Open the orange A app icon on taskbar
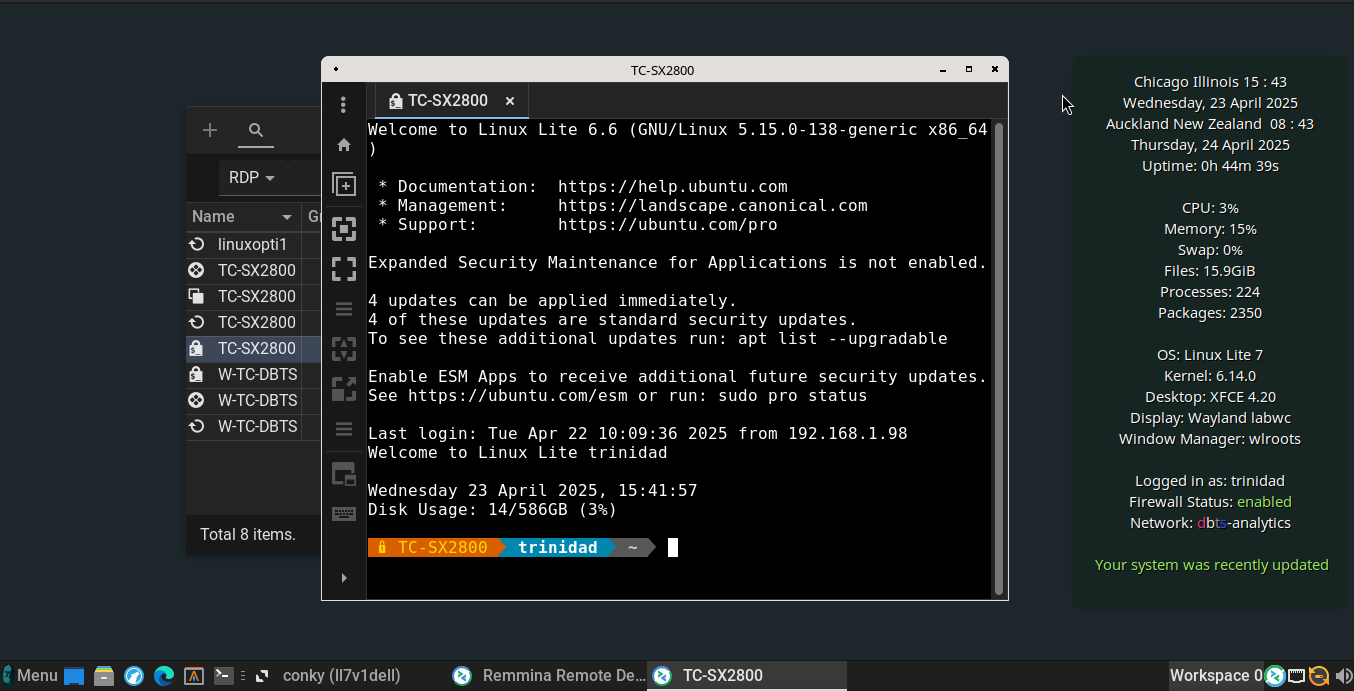 tap(194, 676)
